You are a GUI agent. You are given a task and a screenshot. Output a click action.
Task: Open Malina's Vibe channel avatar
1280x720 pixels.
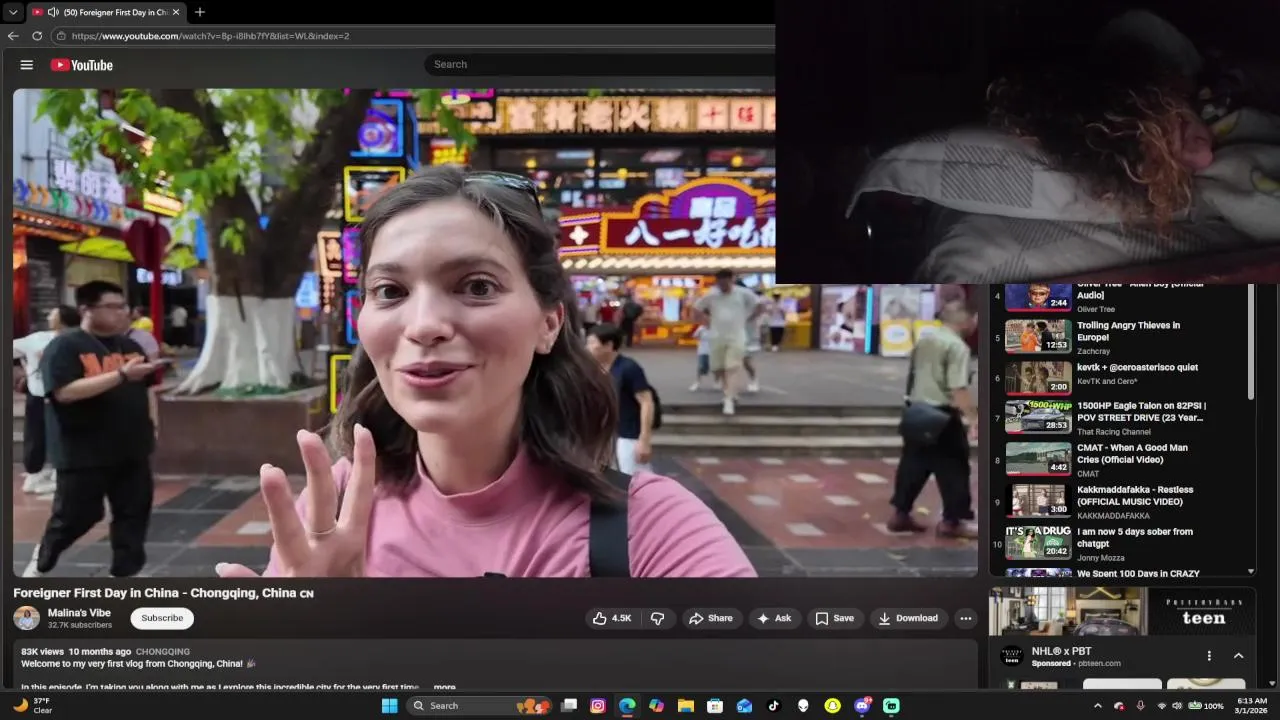pyautogui.click(x=27, y=618)
